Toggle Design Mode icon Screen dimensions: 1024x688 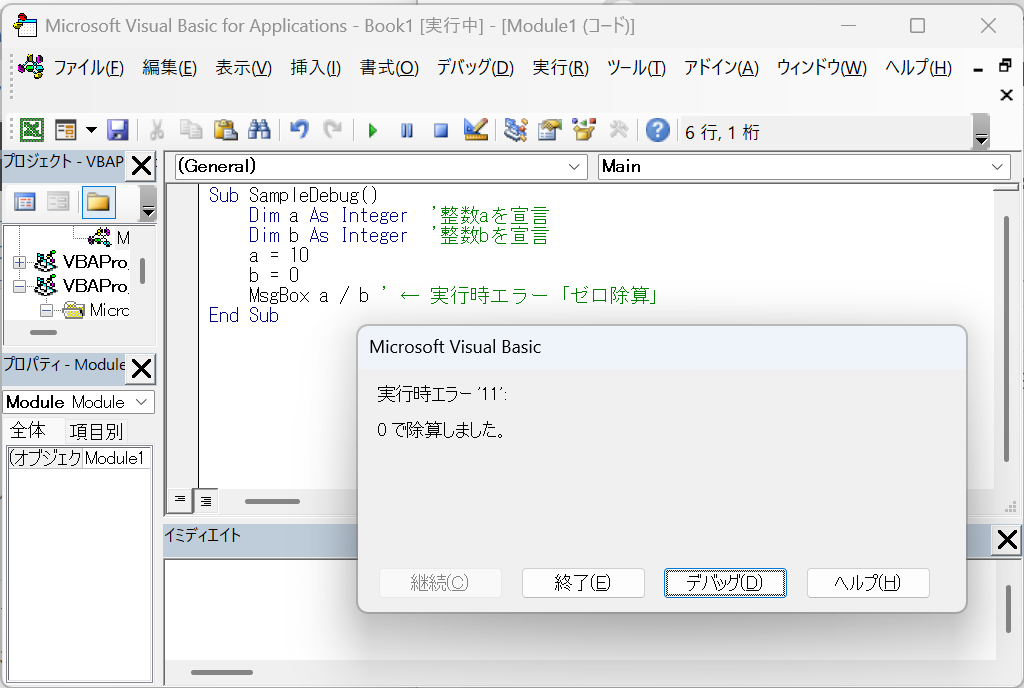pyautogui.click(x=475, y=130)
